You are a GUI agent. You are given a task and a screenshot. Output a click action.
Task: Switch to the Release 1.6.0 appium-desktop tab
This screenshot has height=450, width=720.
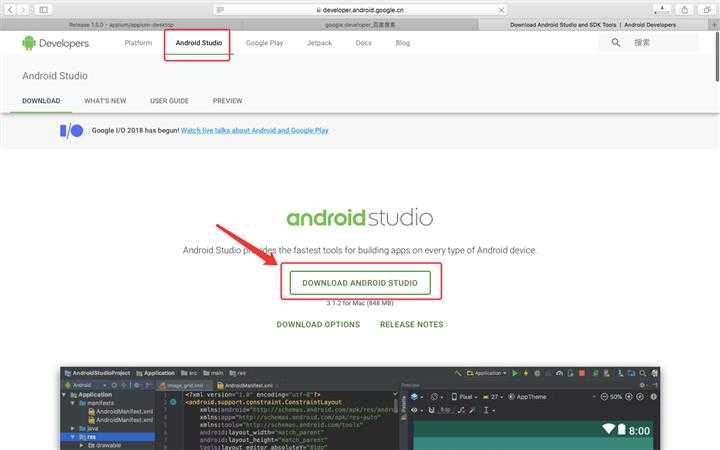click(121, 25)
